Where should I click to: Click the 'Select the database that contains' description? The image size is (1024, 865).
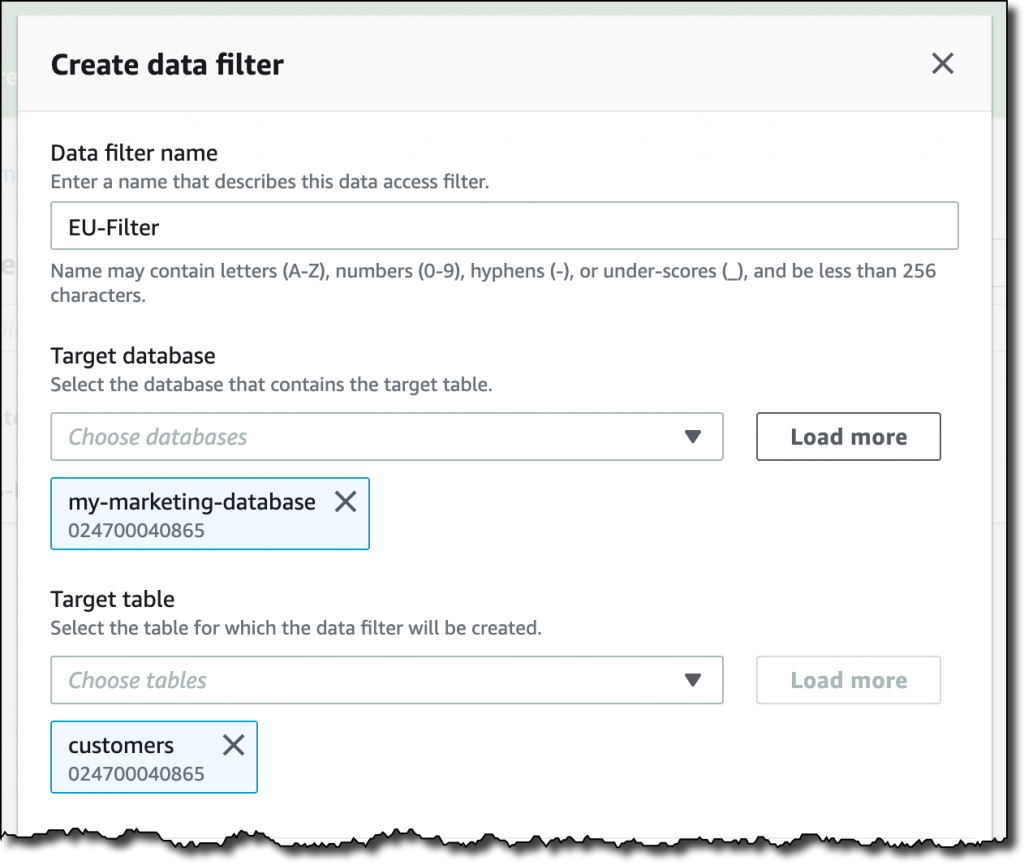[x=271, y=385]
